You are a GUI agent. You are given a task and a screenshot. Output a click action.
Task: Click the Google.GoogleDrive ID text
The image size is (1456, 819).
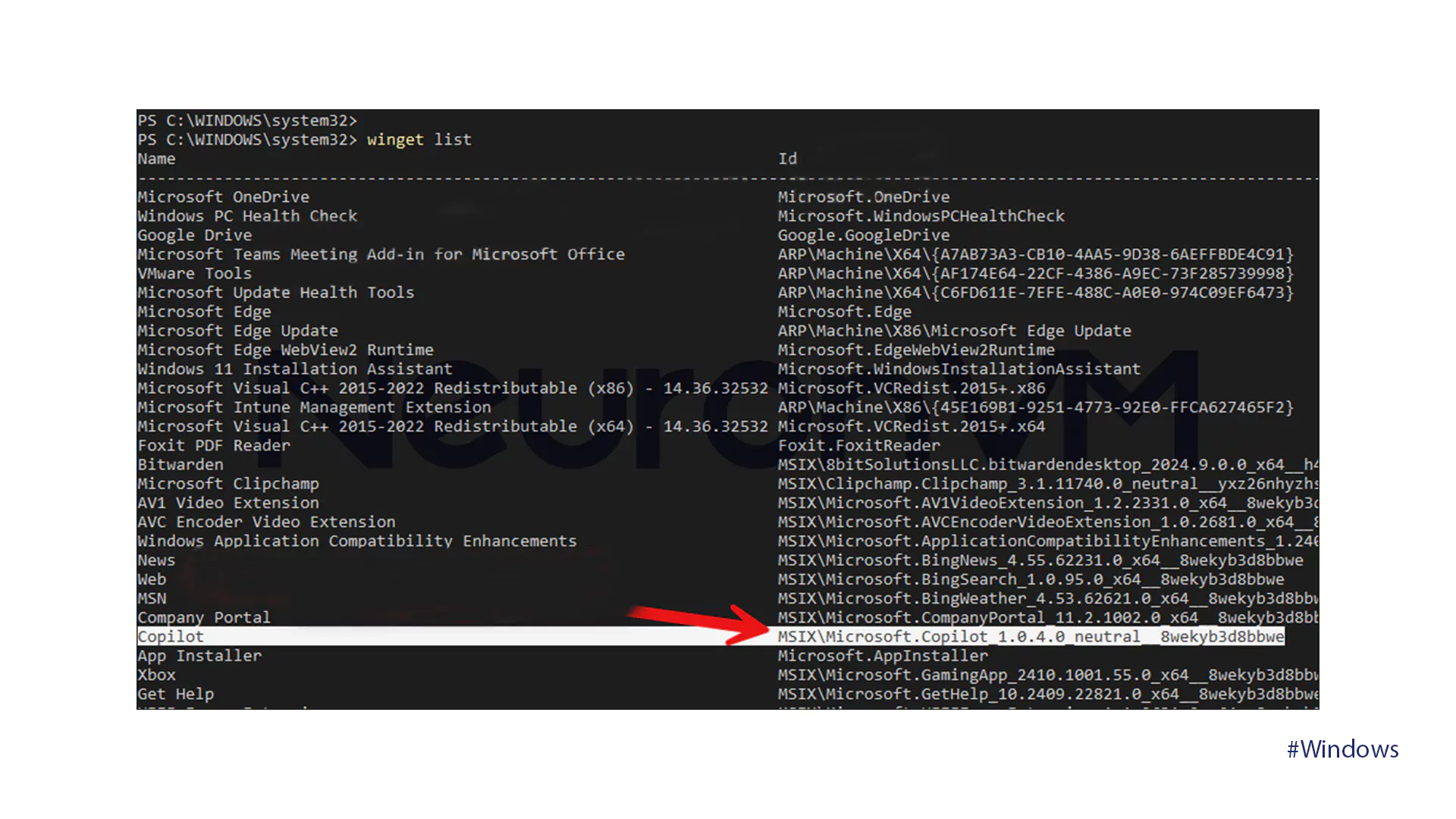tap(863, 236)
